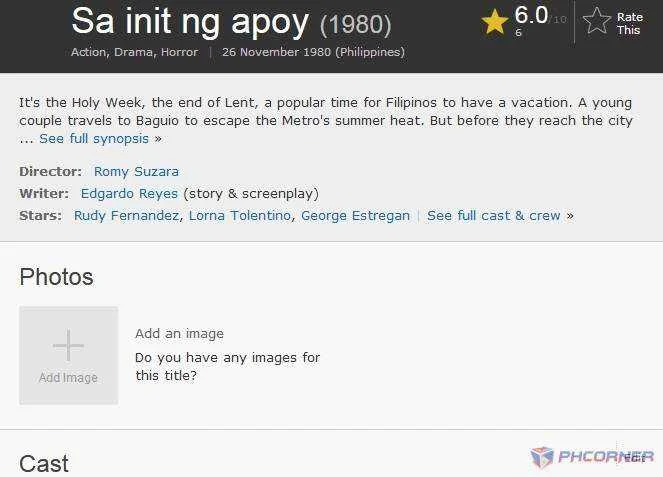Click the Sa init ng apoy title
Viewport: 663px width, 477px height.
(x=190, y=21)
